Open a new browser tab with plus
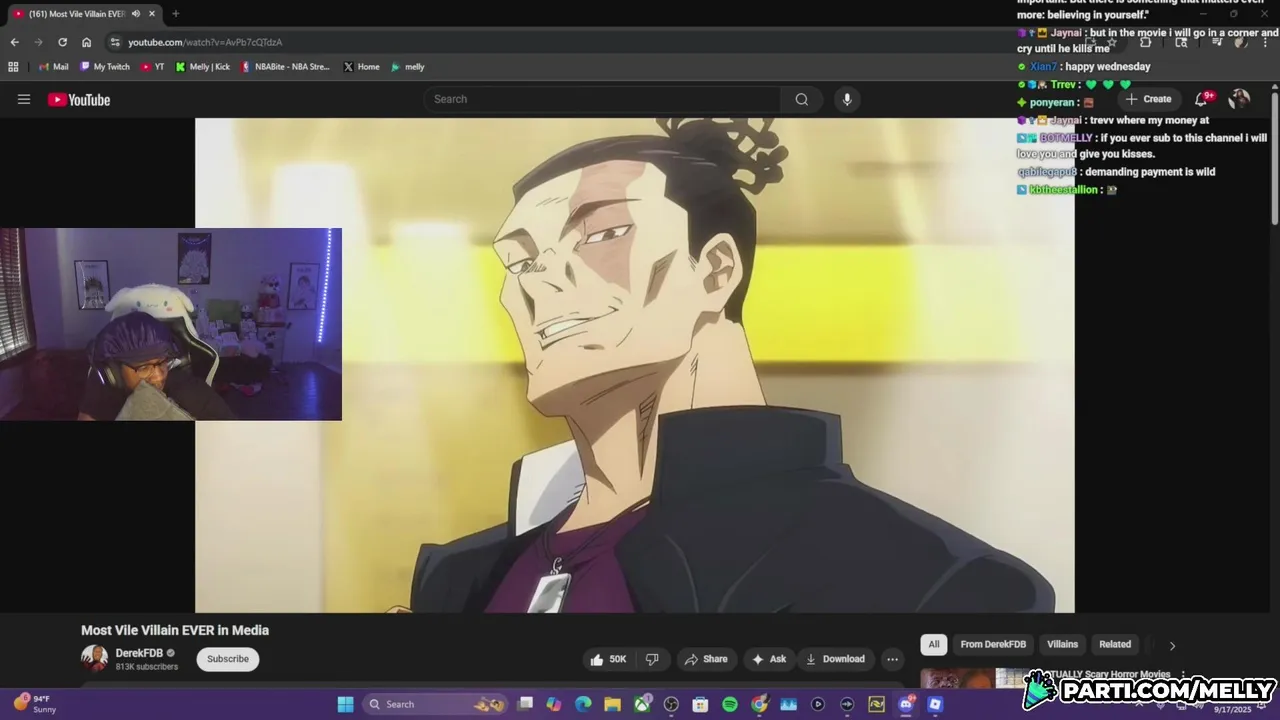The width and height of the screenshot is (1280, 720). point(175,14)
